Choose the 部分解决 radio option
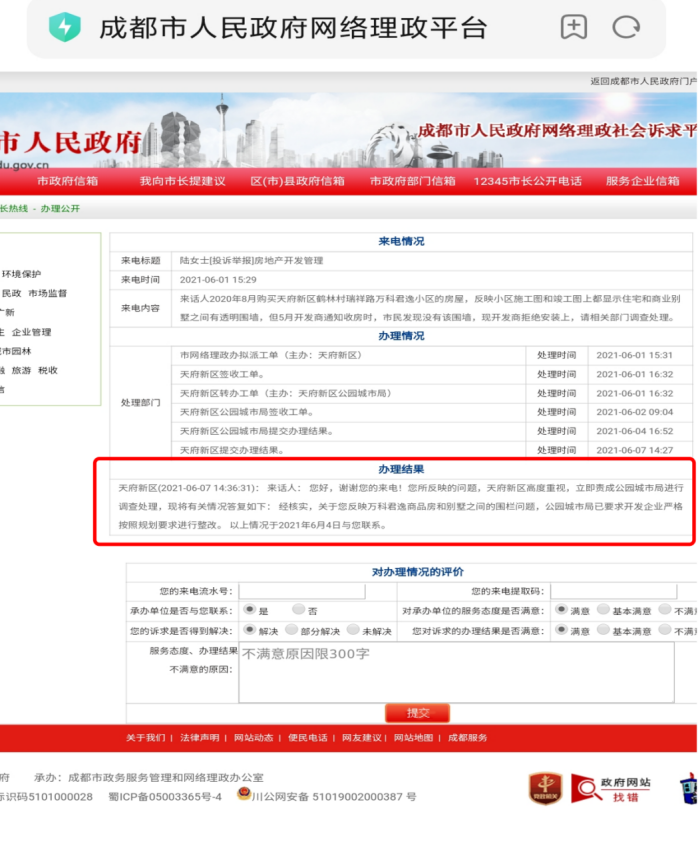This screenshot has height=852, width=698. 291,631
